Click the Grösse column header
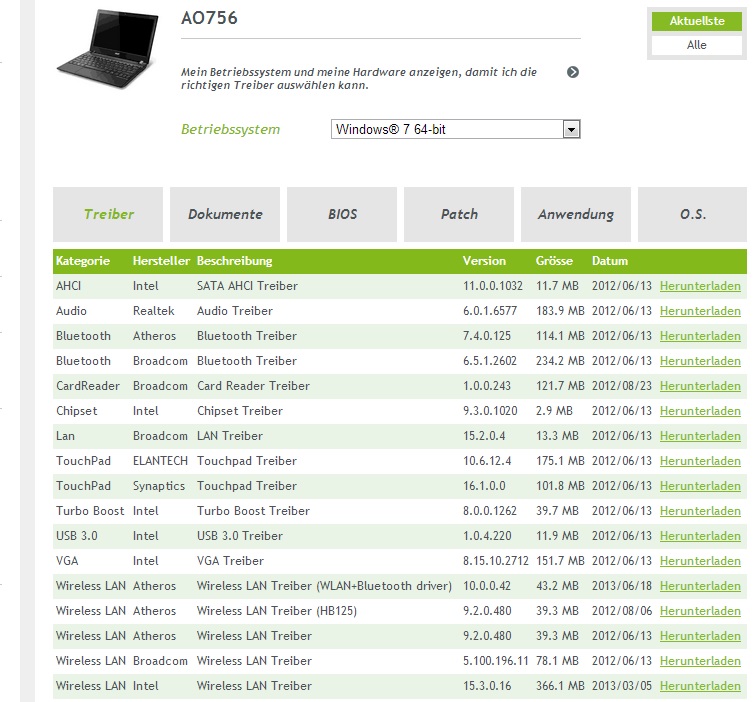This screenshot has height=702, width=753. [554, 261]
